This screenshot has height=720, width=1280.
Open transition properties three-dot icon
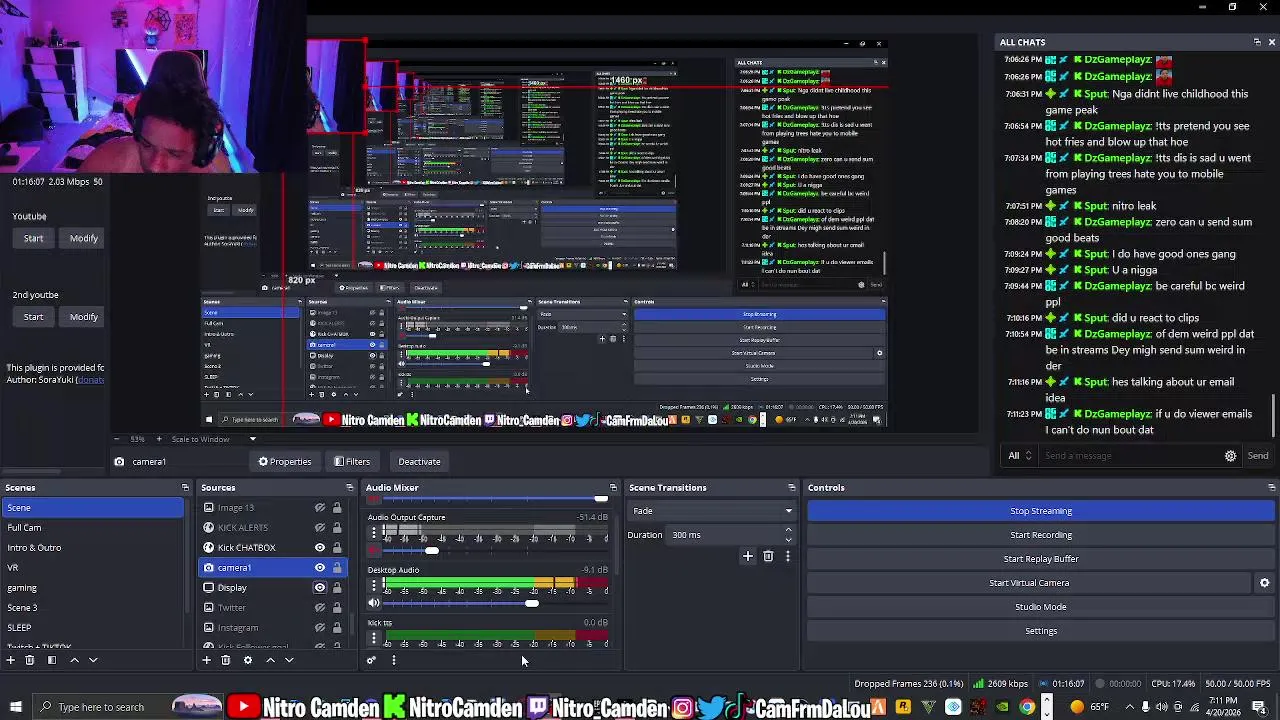pyautogui.click(x=787, y=556)
